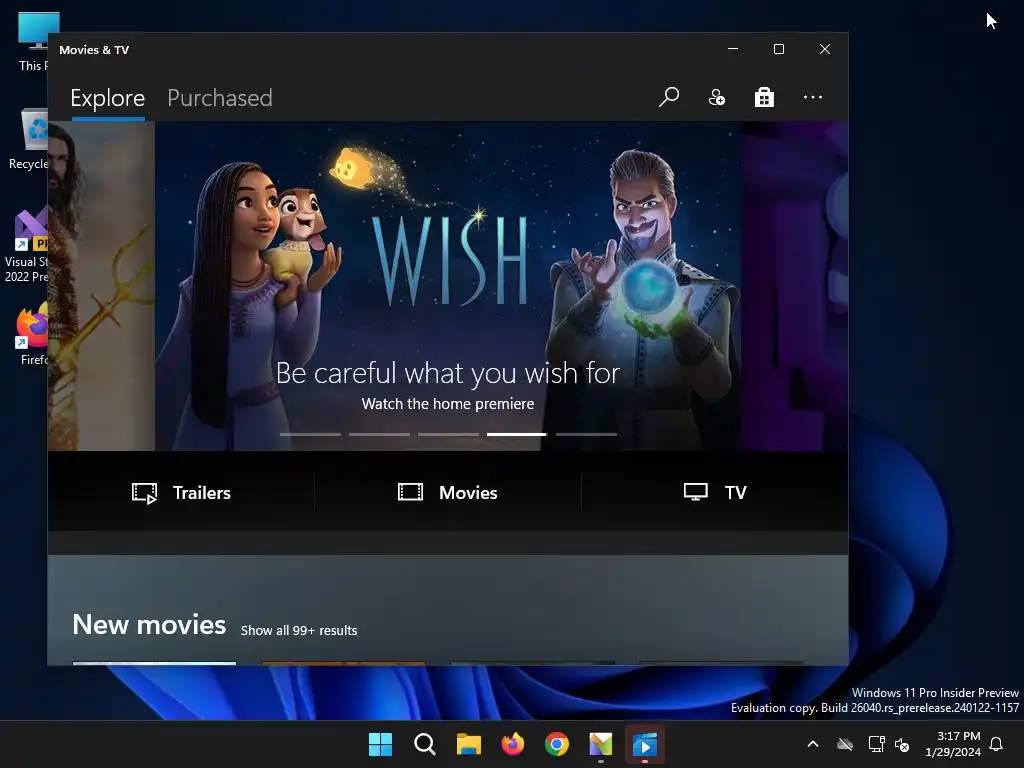Click the OneDrive cloud tray icon
Viewport: 1024px width, 768px height.
click(845, 744)
